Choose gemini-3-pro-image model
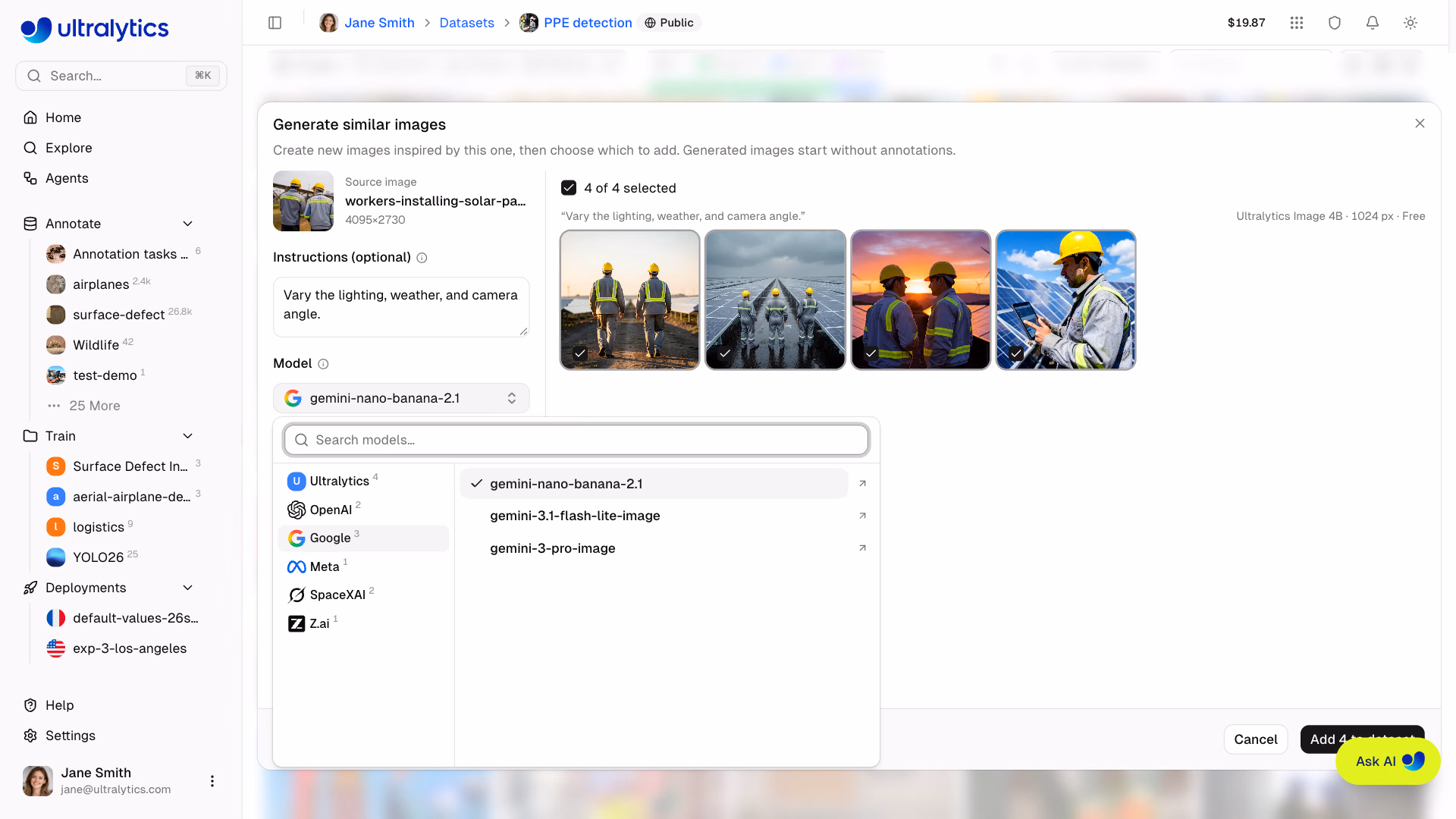Screen dimensions: 1456x819 [x=654, y=548]
